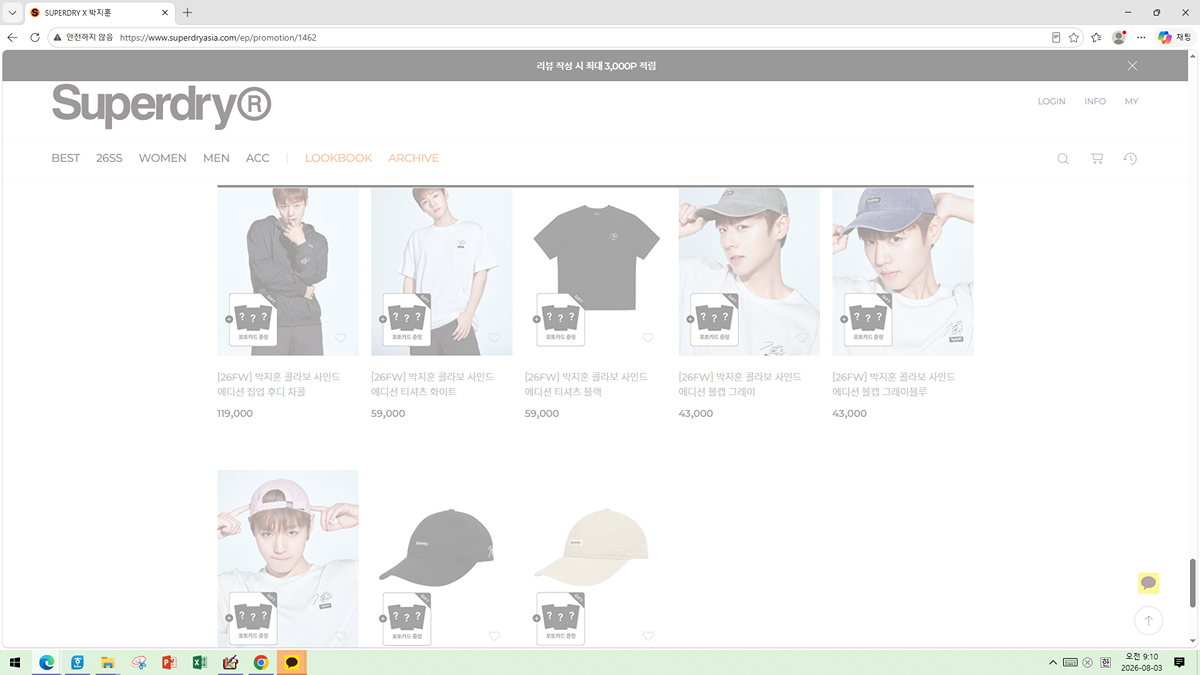Photocard gift badge on beige cap
This screenshot has height=675, width=1200.
(560, 618)
